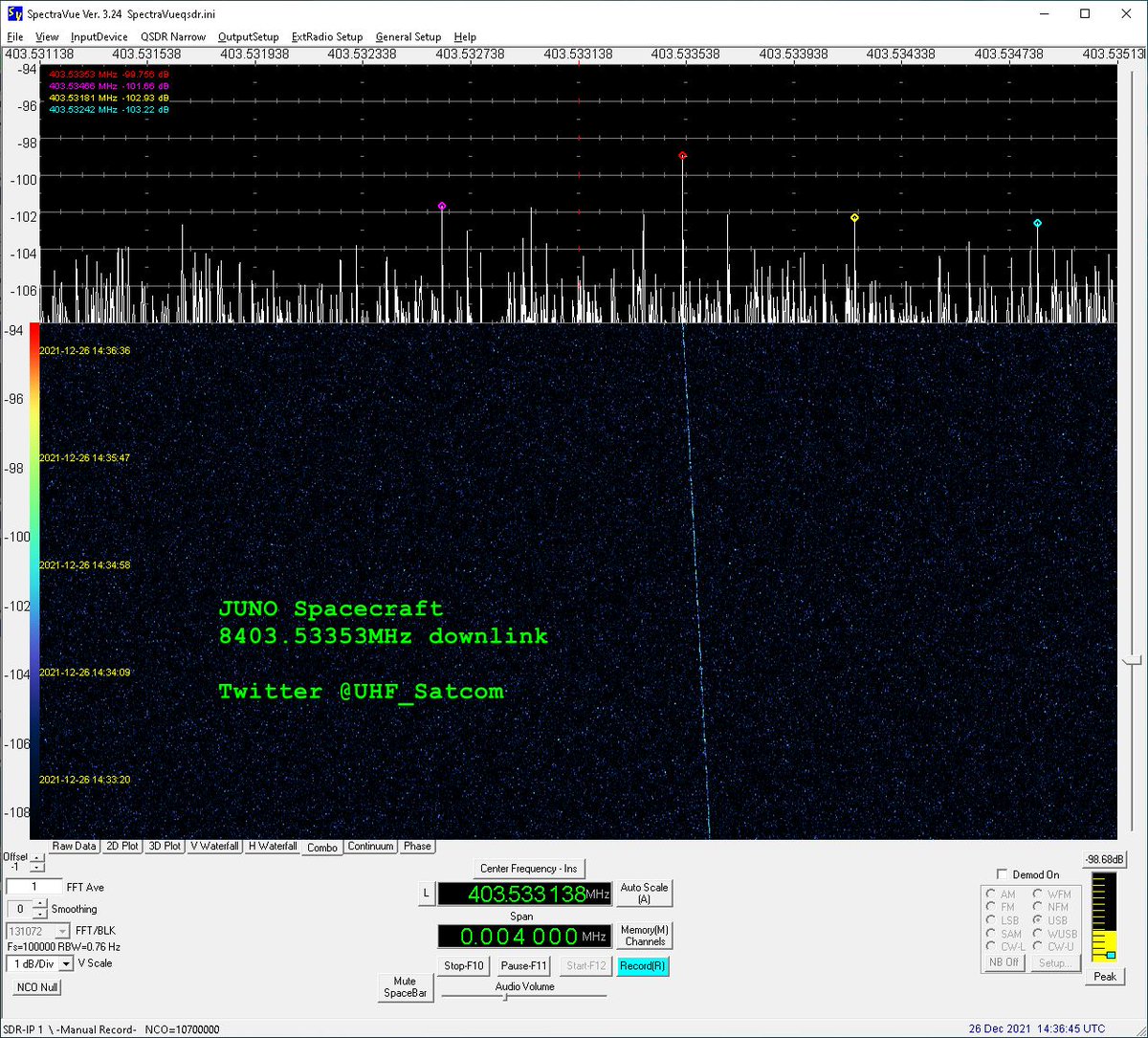This screenshot has height=1038, width=1148.
Task: Click the Auto Scale (A) button
Action: pyautogui.click(x=644, y=894)
